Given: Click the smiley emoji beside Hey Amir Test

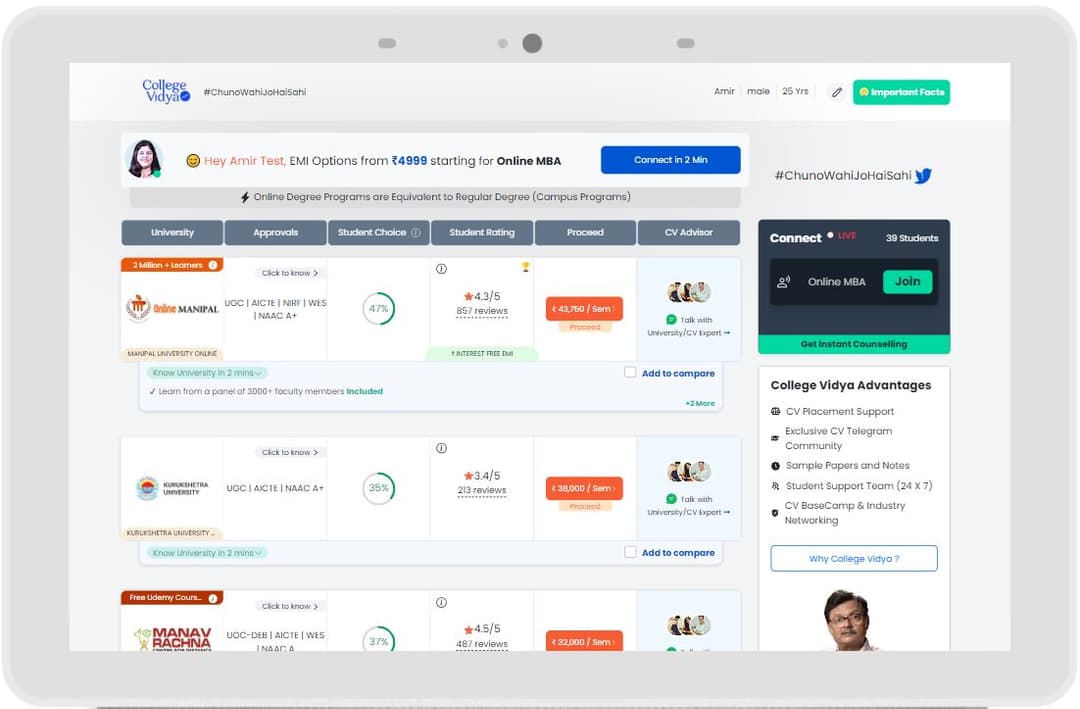Looking at the screenshot, I should pos(194,161).
